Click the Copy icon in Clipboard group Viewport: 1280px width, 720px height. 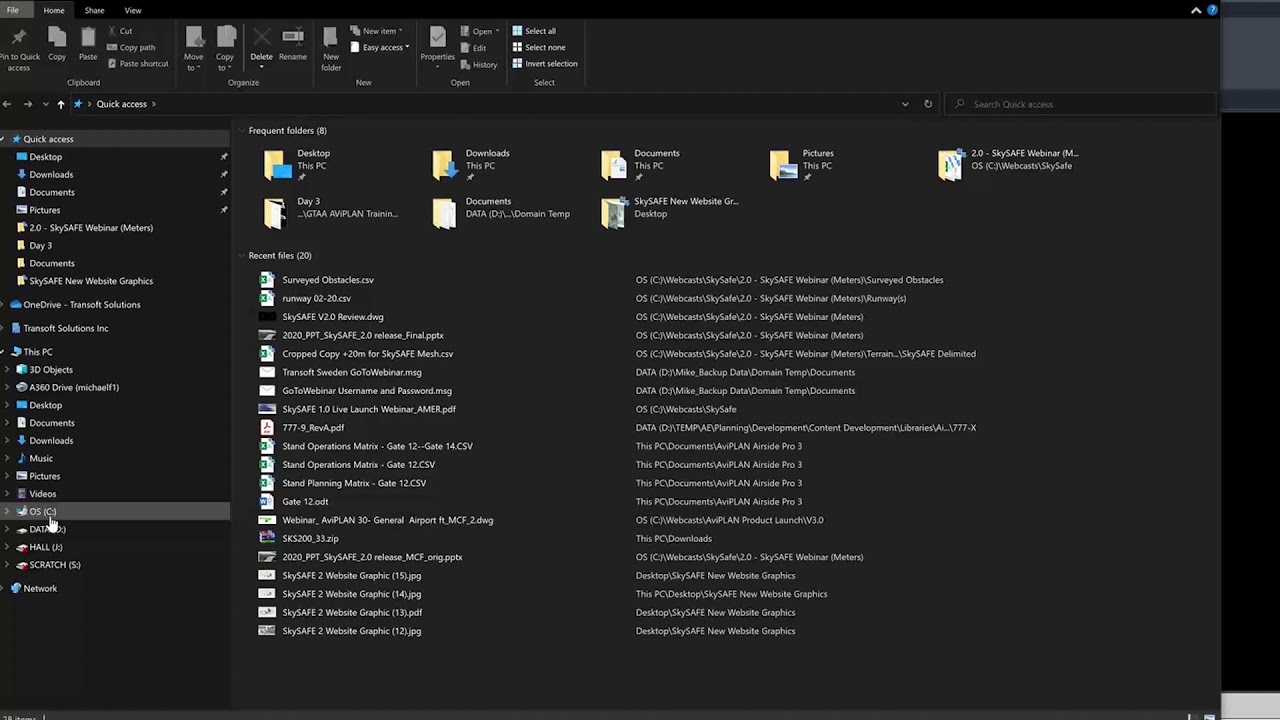(x=57, y=45)
